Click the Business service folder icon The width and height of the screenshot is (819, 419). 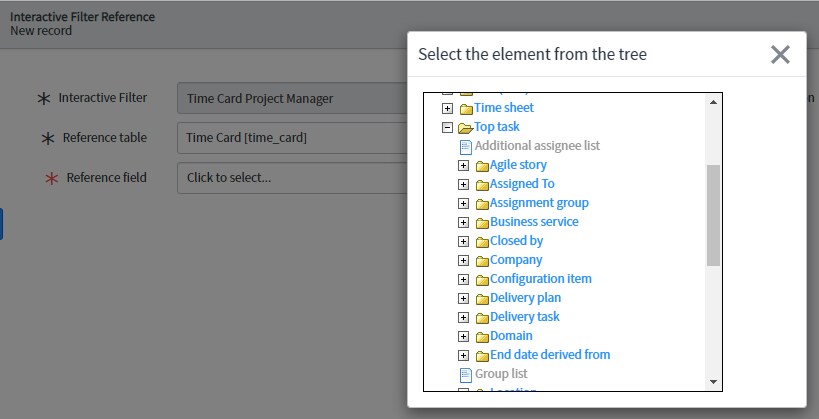tap(482, 223)
